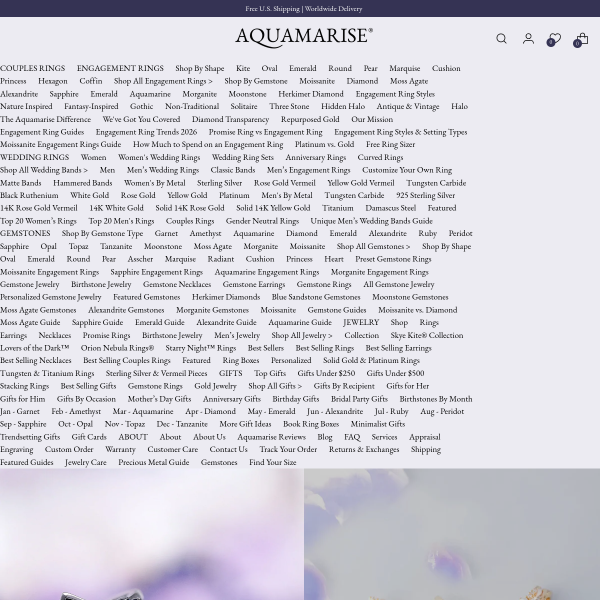Go to Shop All Jewelry
Screen dimensions: 600x600
click(302, 335)
